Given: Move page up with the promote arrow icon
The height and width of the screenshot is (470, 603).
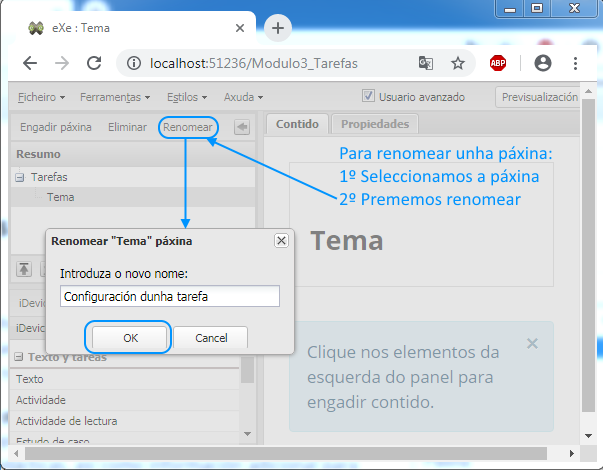Looking at the screenshot, I should (24, 269).
